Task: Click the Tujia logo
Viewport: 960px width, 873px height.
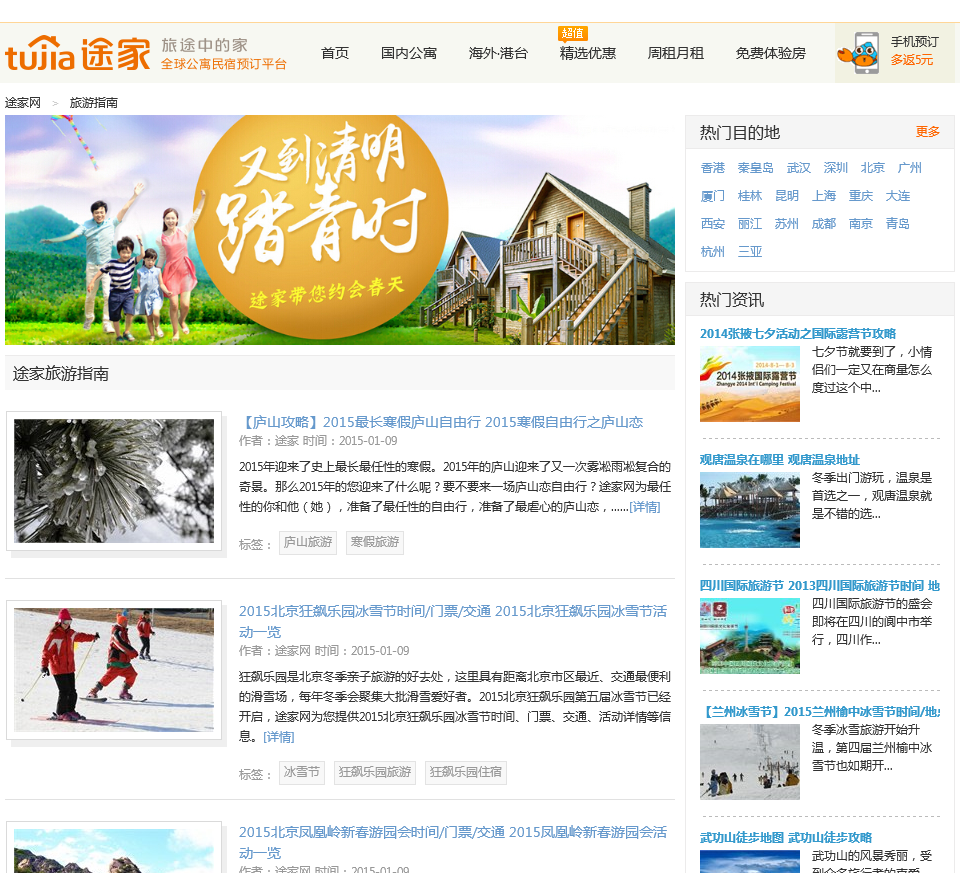Action: click(78, 53)
